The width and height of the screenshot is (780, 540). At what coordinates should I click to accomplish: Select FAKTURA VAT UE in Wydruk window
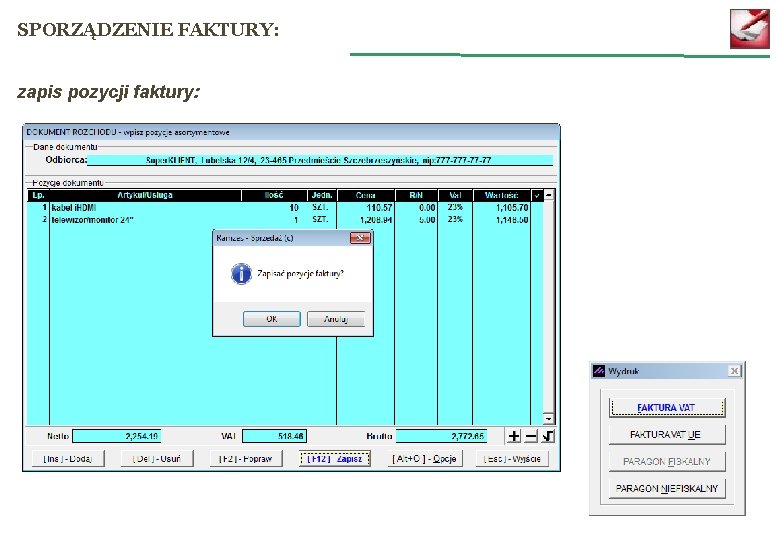667,435
